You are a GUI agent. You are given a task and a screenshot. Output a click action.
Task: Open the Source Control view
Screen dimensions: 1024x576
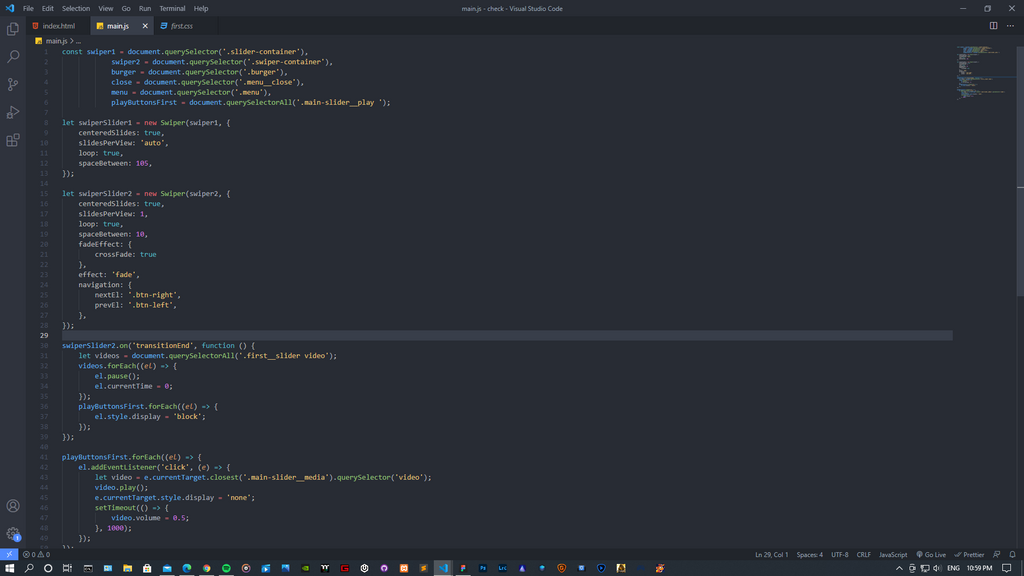[x=12, y=84]
